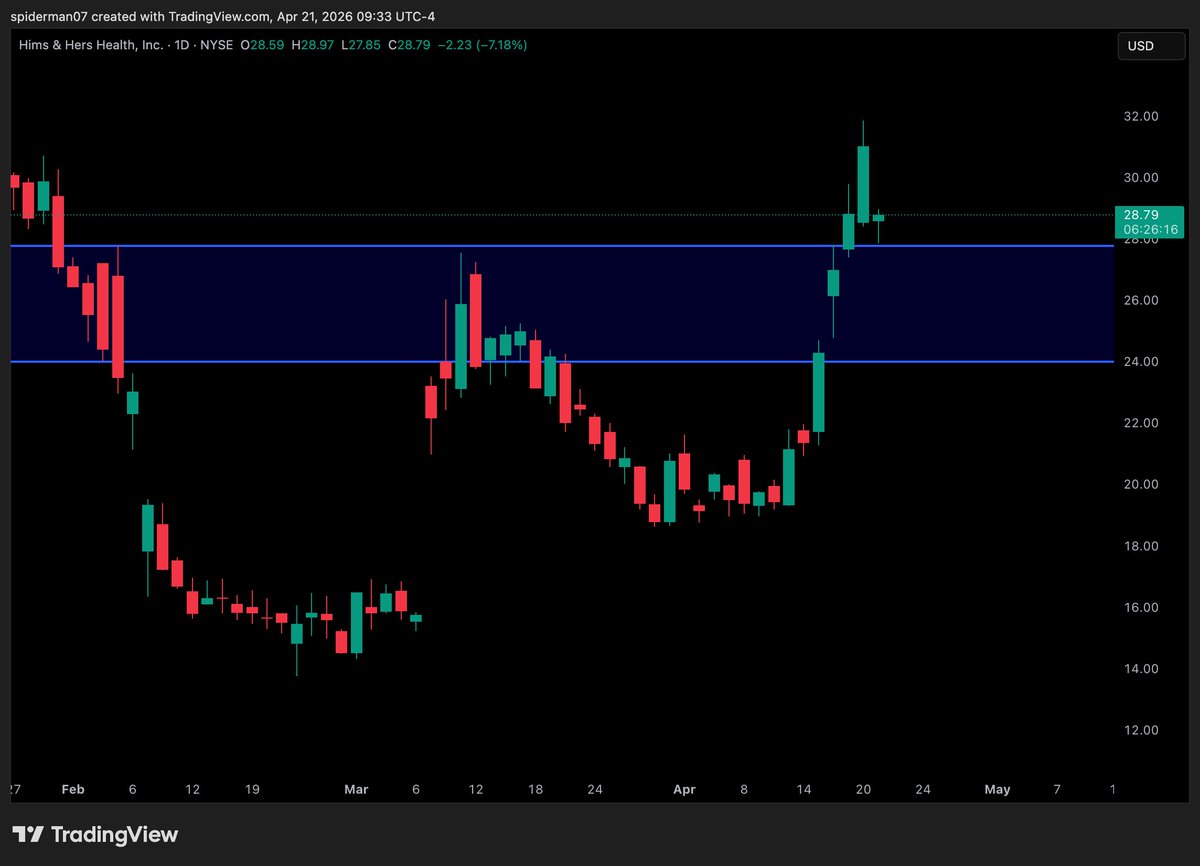Click the Apr date axis label
The height and width of the screenshot is (866, 1200).
coord(684,789)
